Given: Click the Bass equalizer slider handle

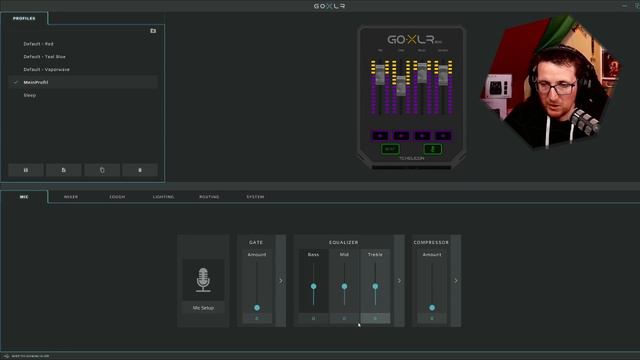Looking at the screenshot, I should tap(313, 286).
